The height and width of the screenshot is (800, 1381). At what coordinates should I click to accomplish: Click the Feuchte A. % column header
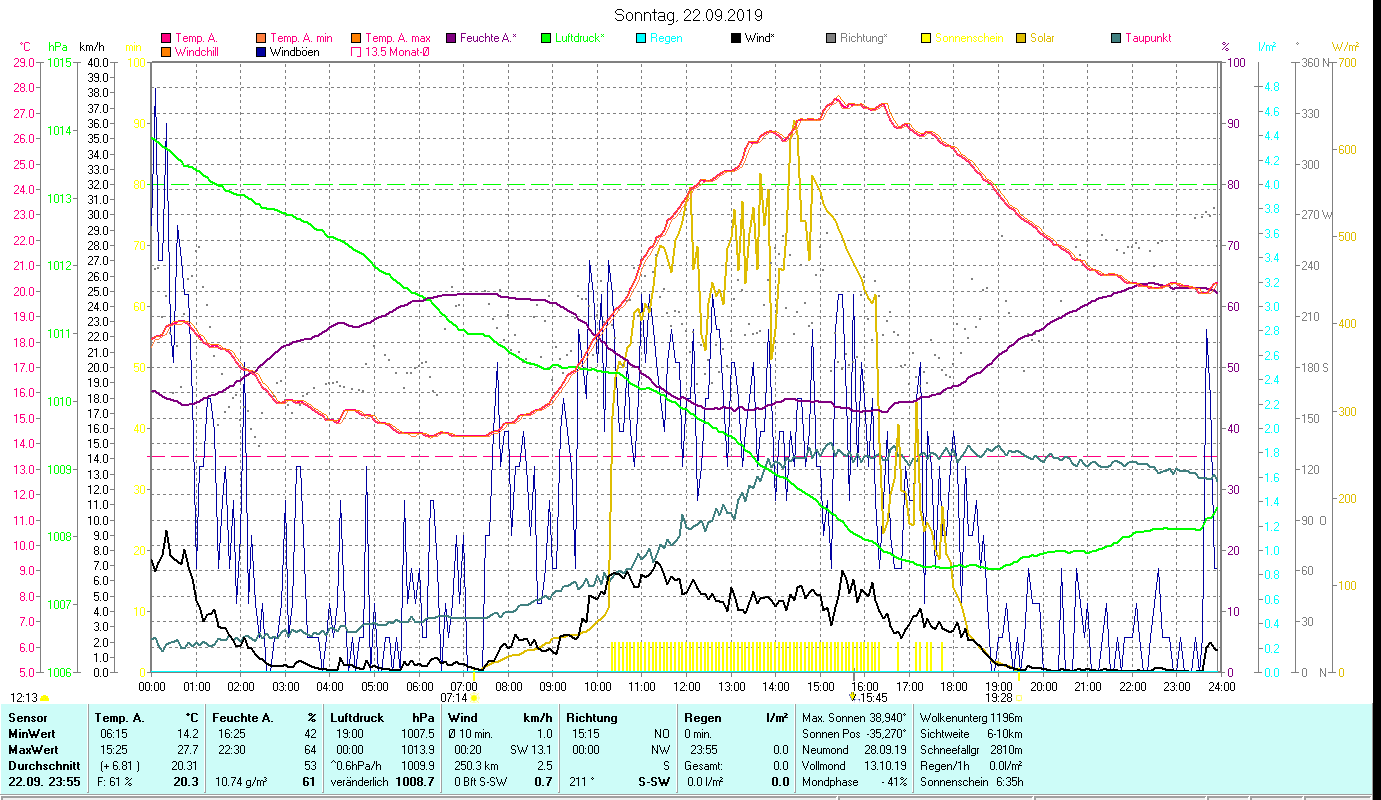(x=264, y=718)
